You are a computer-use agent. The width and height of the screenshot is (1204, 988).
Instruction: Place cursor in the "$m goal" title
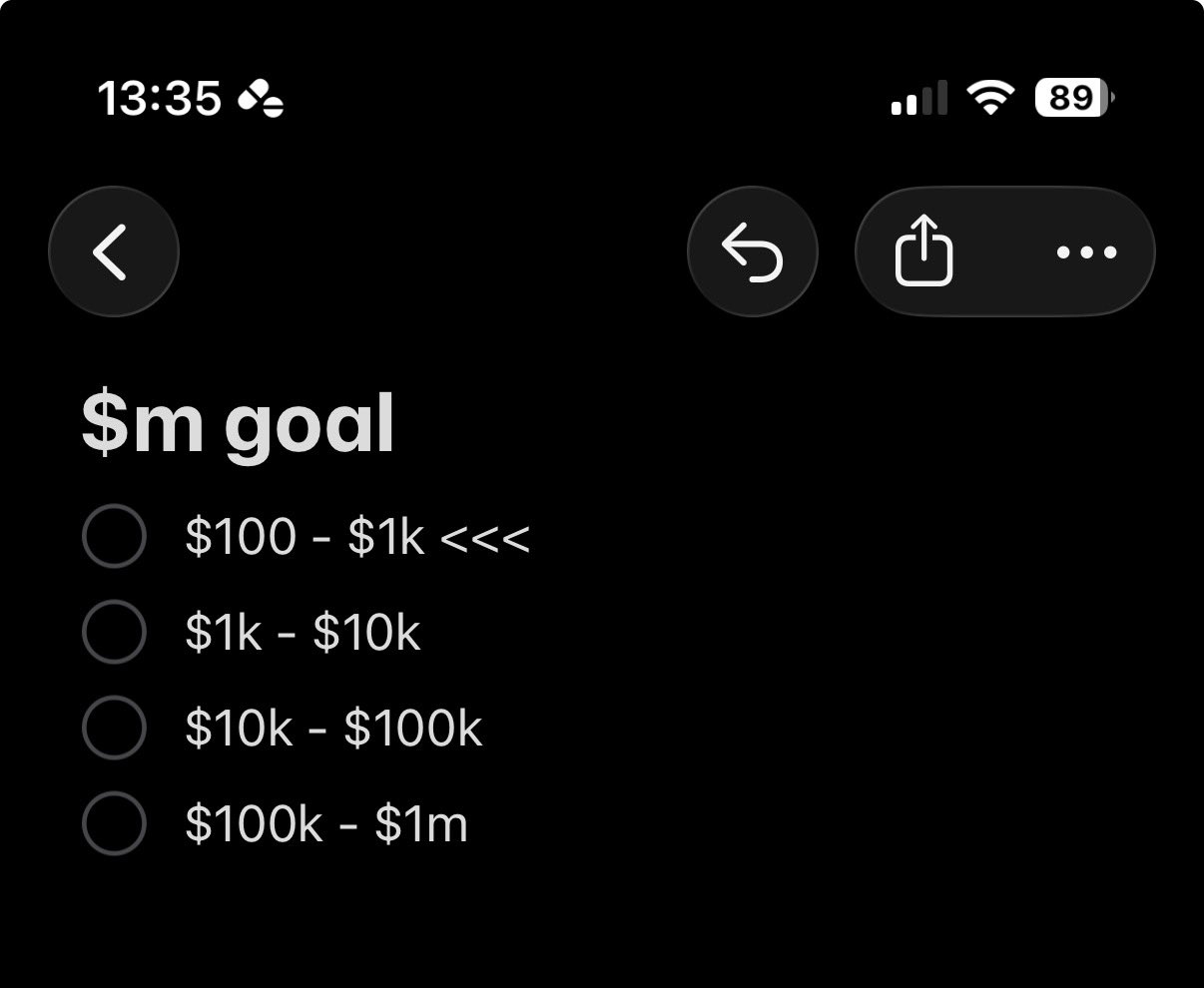238,424
